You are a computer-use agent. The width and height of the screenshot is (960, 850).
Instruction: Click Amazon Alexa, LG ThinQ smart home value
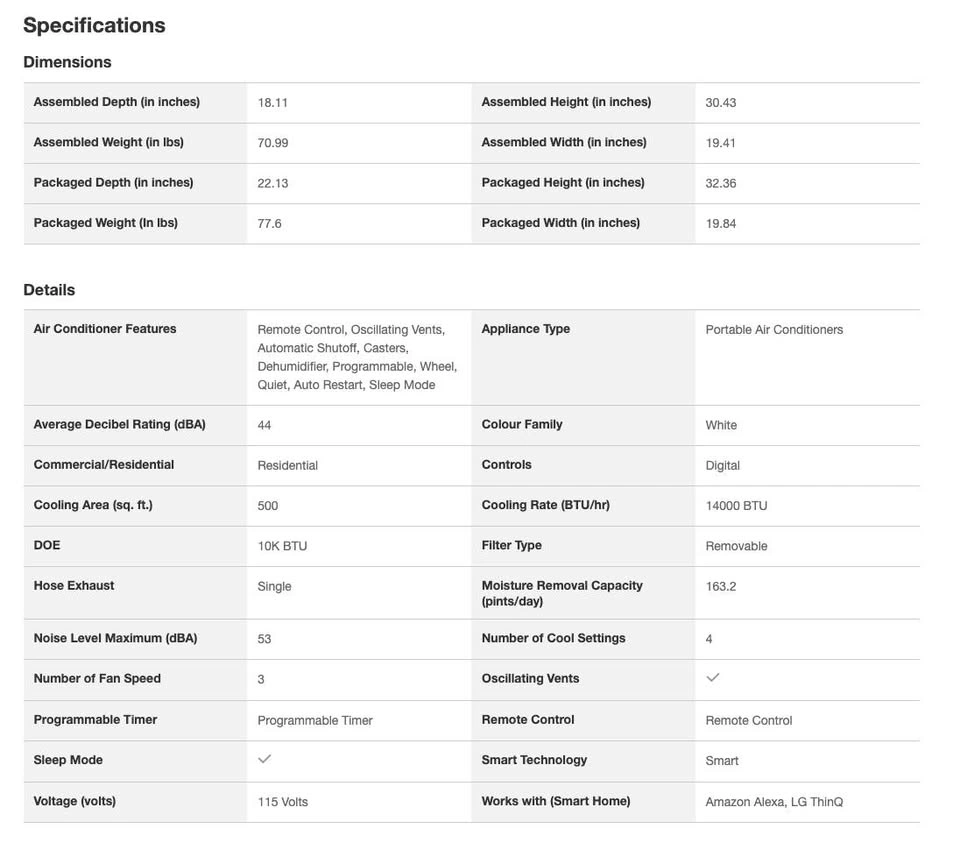coord(774,802)
